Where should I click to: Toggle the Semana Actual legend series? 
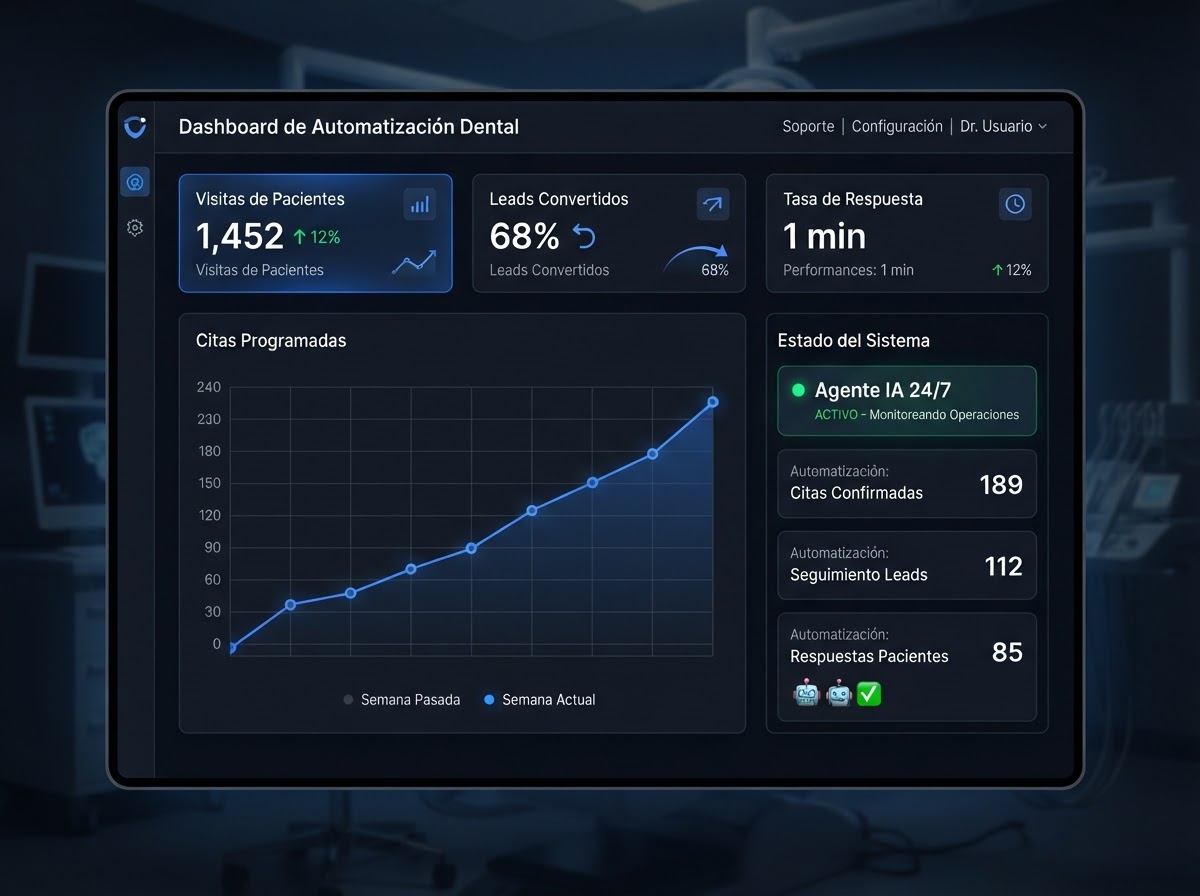click(x=540, y=700)
